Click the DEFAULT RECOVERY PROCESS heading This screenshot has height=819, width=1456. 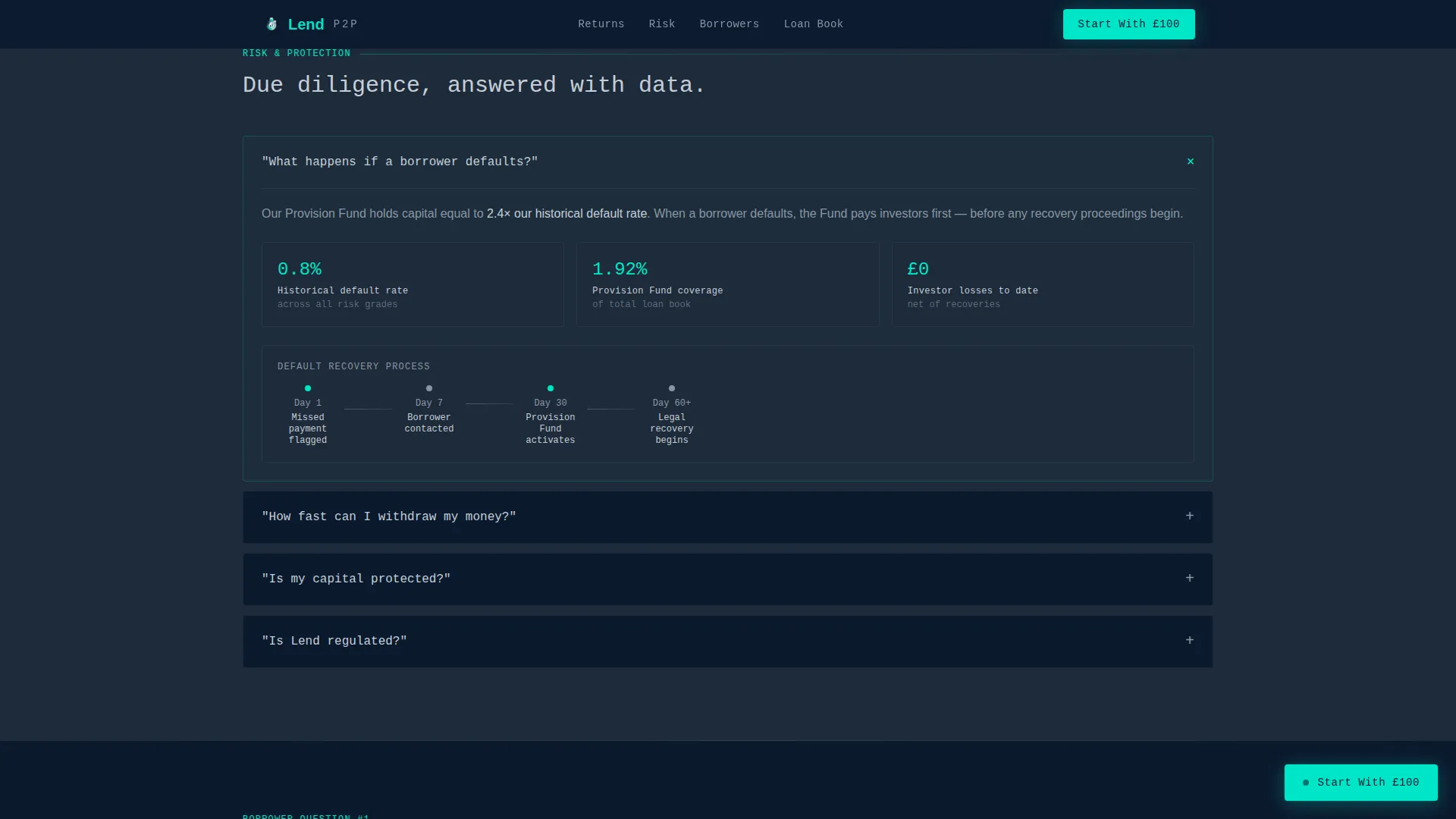tap(353, 366)
